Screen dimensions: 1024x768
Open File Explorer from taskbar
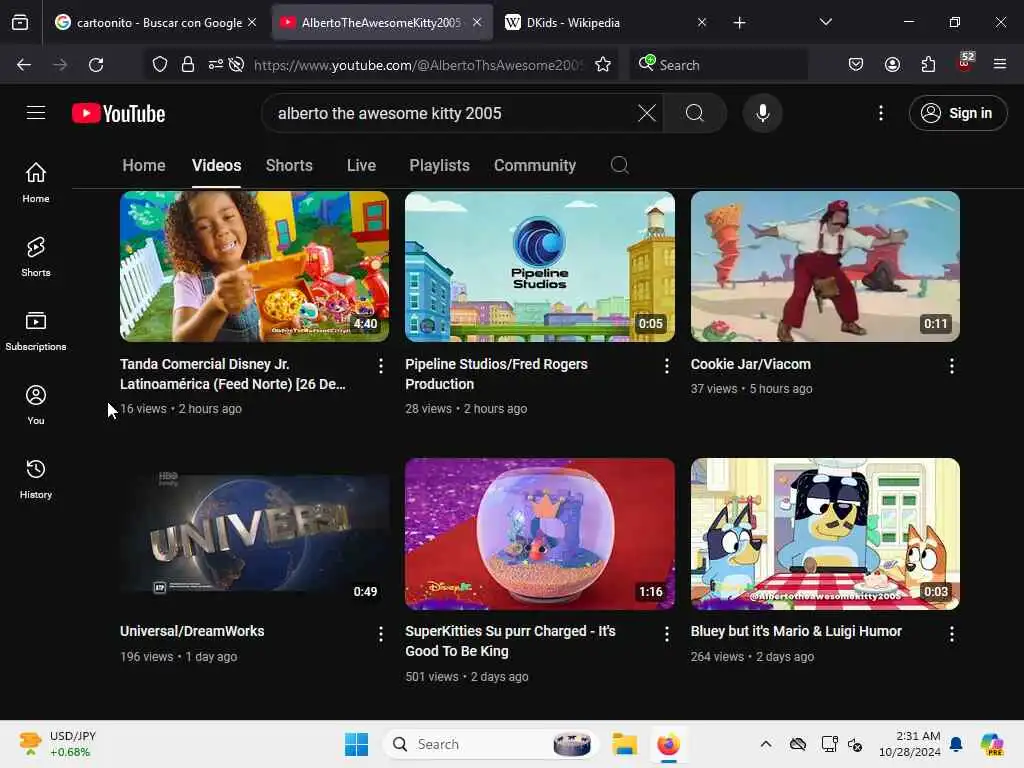624,744
